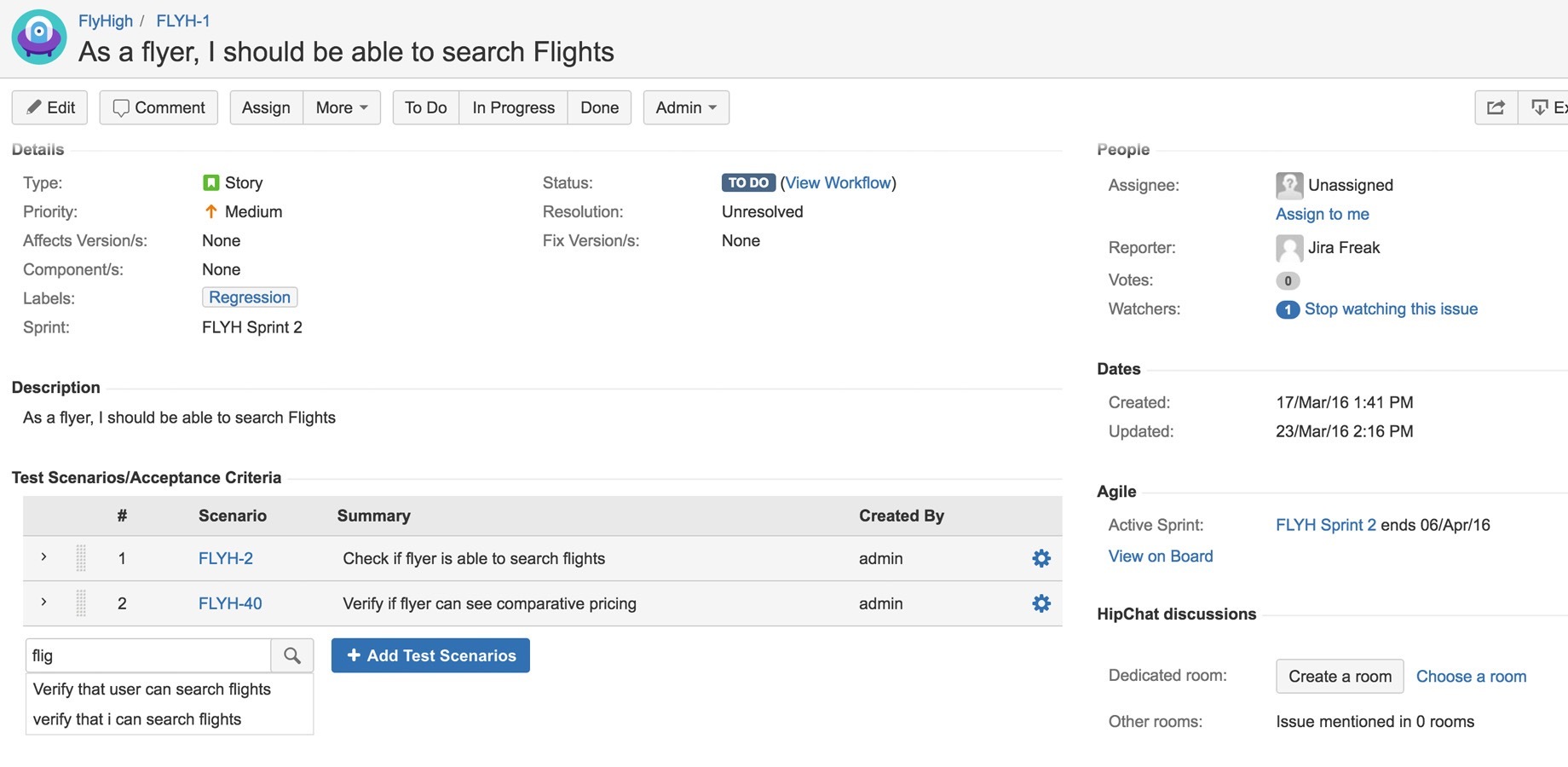
Task: Click the Assign to me link
Action: 1322,214
